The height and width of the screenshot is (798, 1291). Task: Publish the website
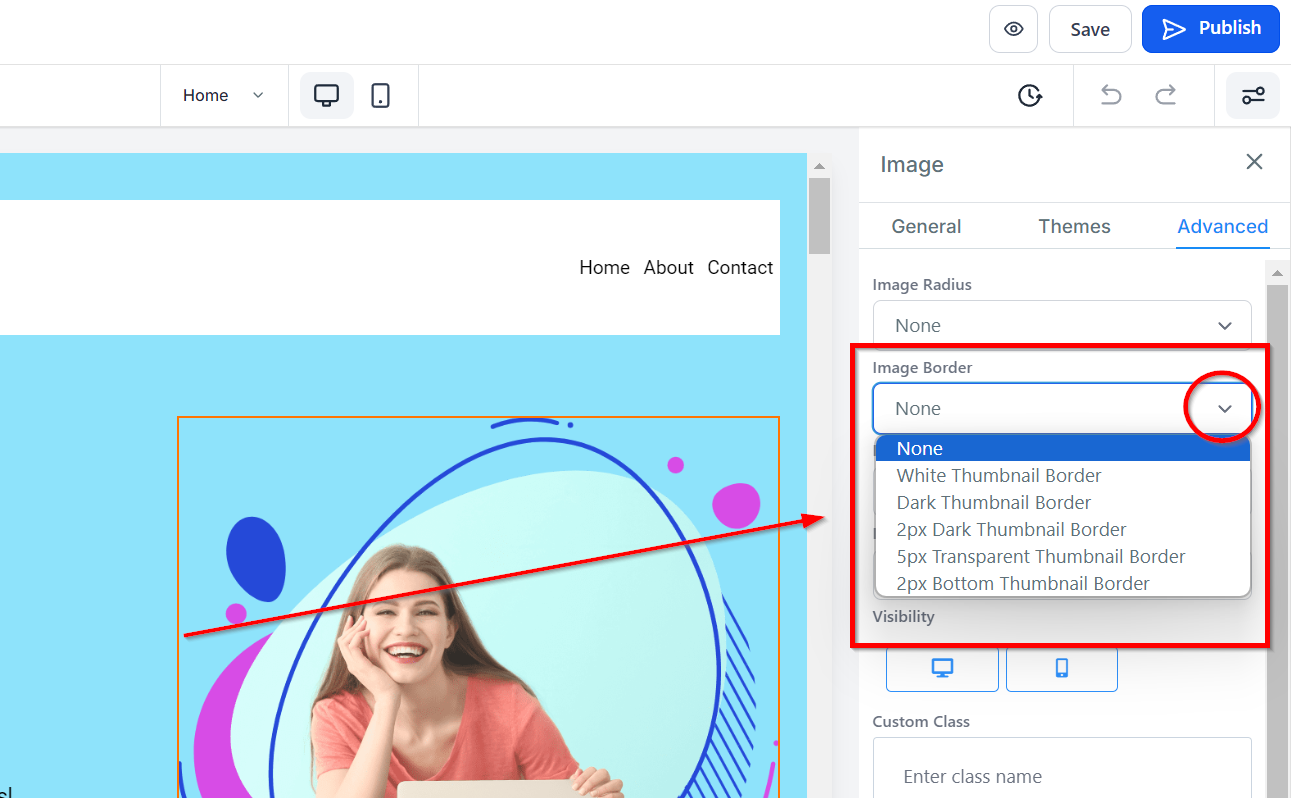pos(1211,29)
